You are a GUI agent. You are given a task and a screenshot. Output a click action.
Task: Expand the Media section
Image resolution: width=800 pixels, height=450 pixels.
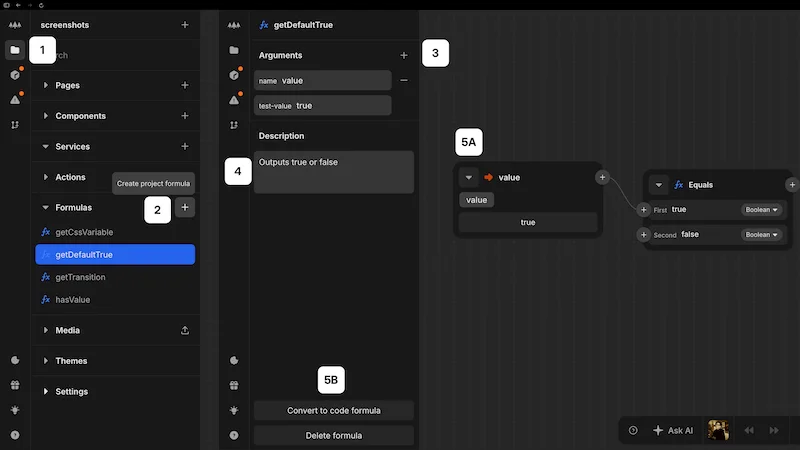[45, 330]
